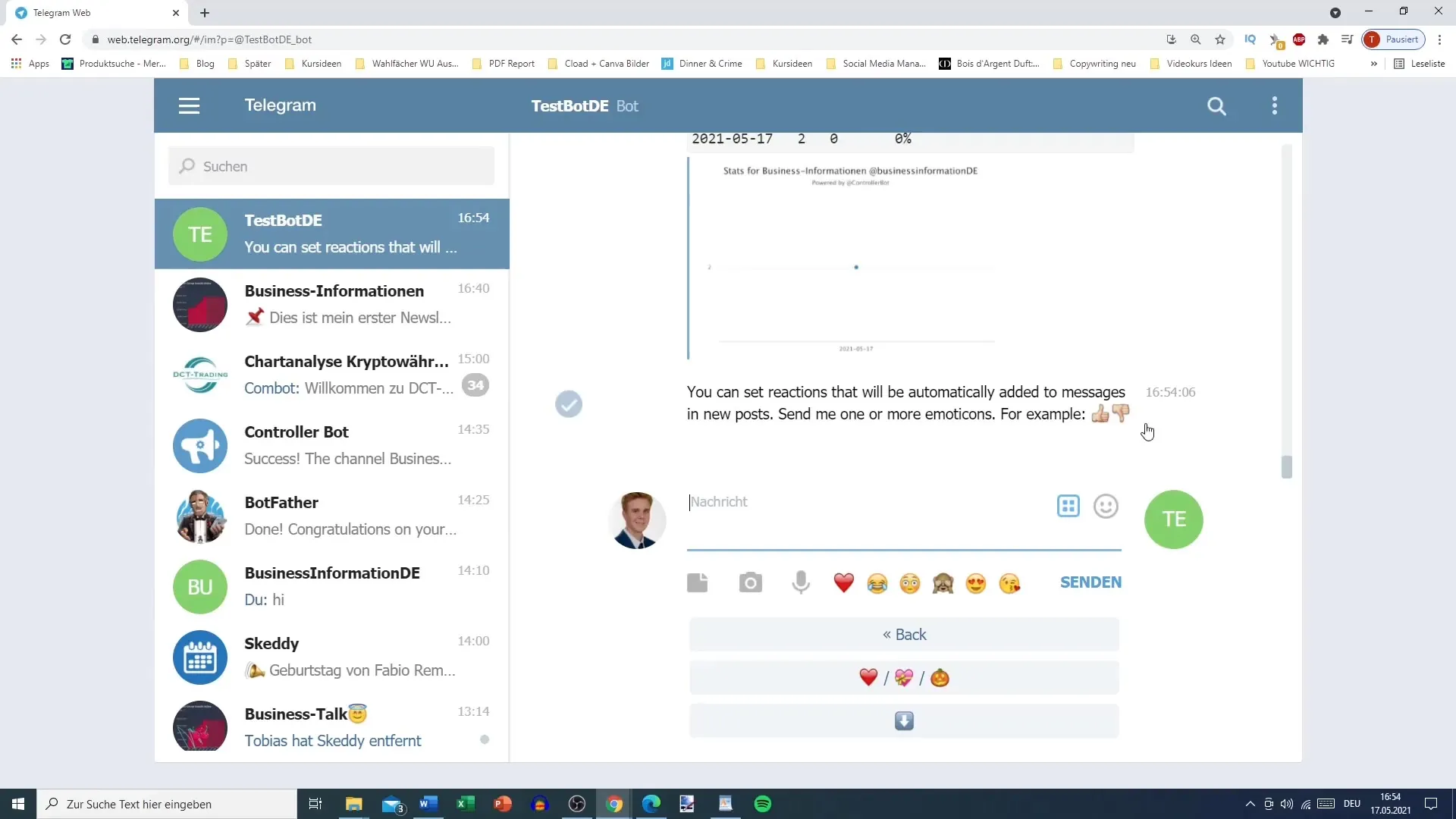This screenshot has height=819, width=1456.
Task: Insert the heart eyes emoji
Action: (x=976, y=583)
